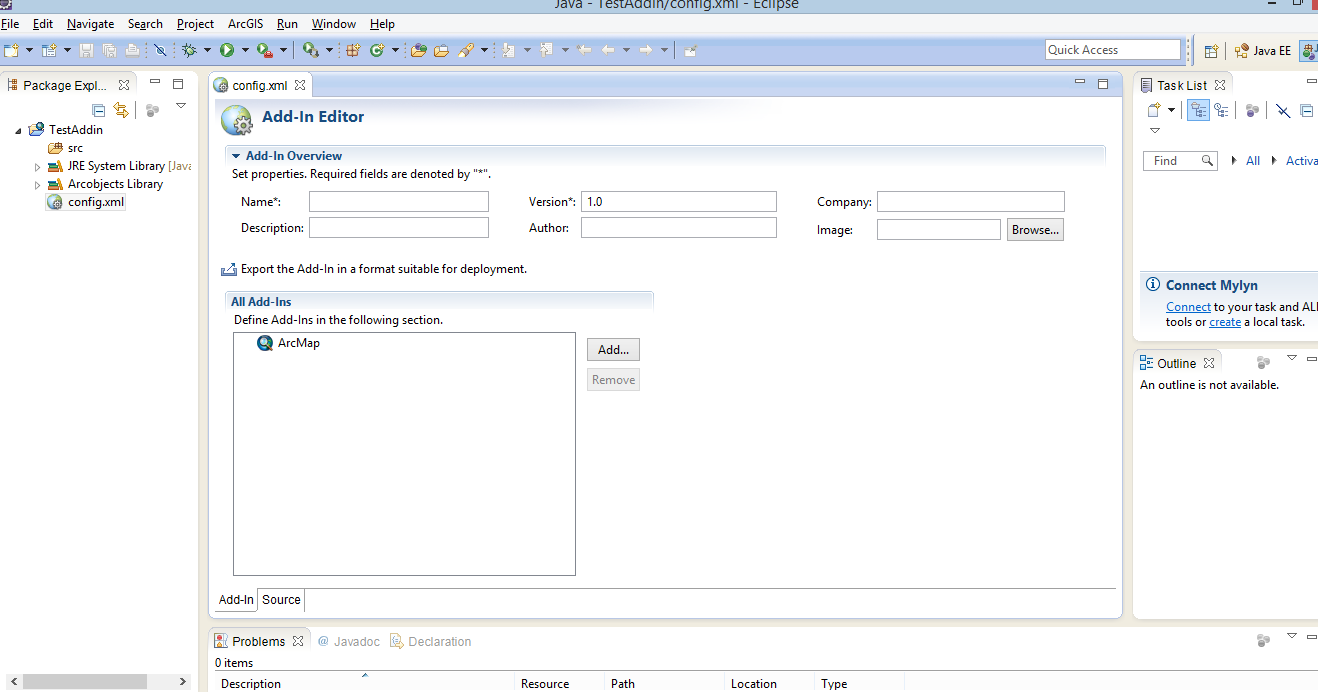Click the Connect link under Connect Mylyn
The width and height of the screenshot is (1318, 692).
click(x=1188, y=307)
